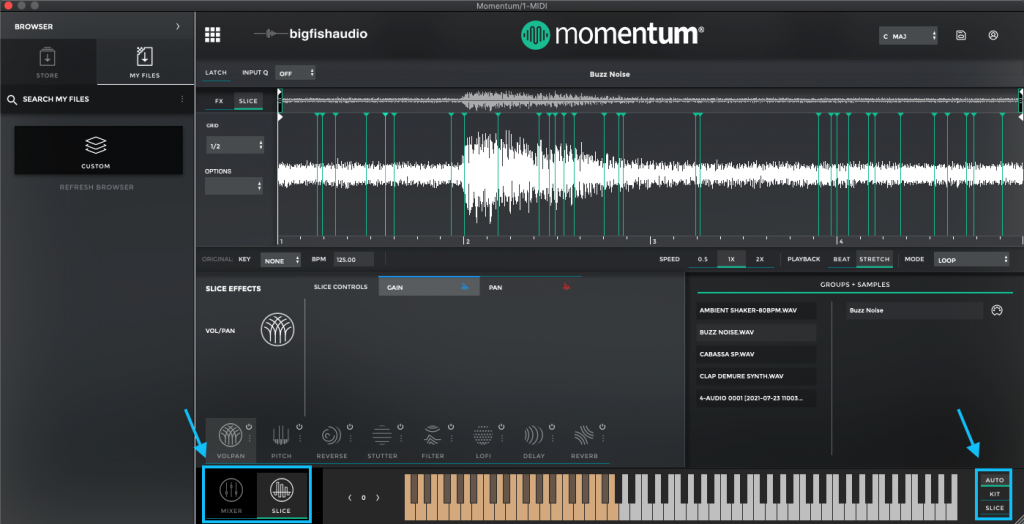Open the original Key NONE dropdown
Viewport: 1024px width, 524px height.
pos(280,260)
